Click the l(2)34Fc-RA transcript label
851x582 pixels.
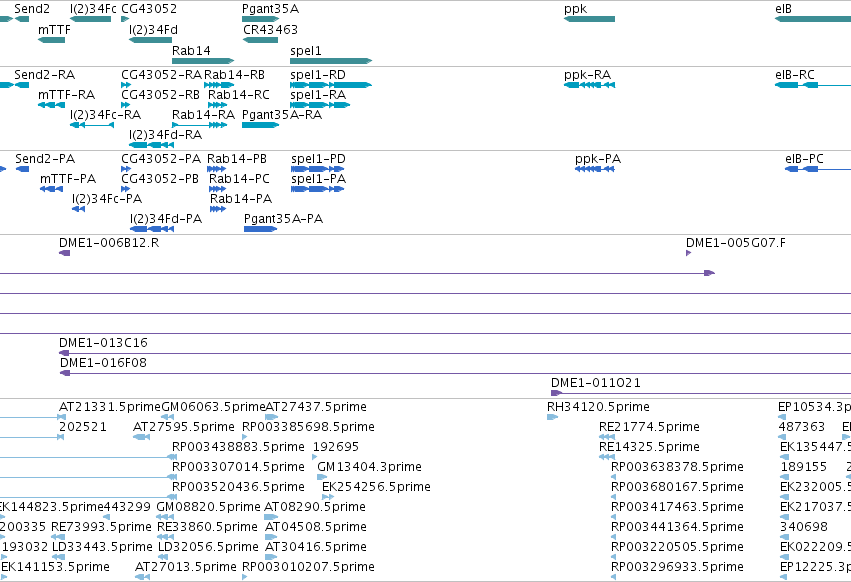click(x=105, y=115)
